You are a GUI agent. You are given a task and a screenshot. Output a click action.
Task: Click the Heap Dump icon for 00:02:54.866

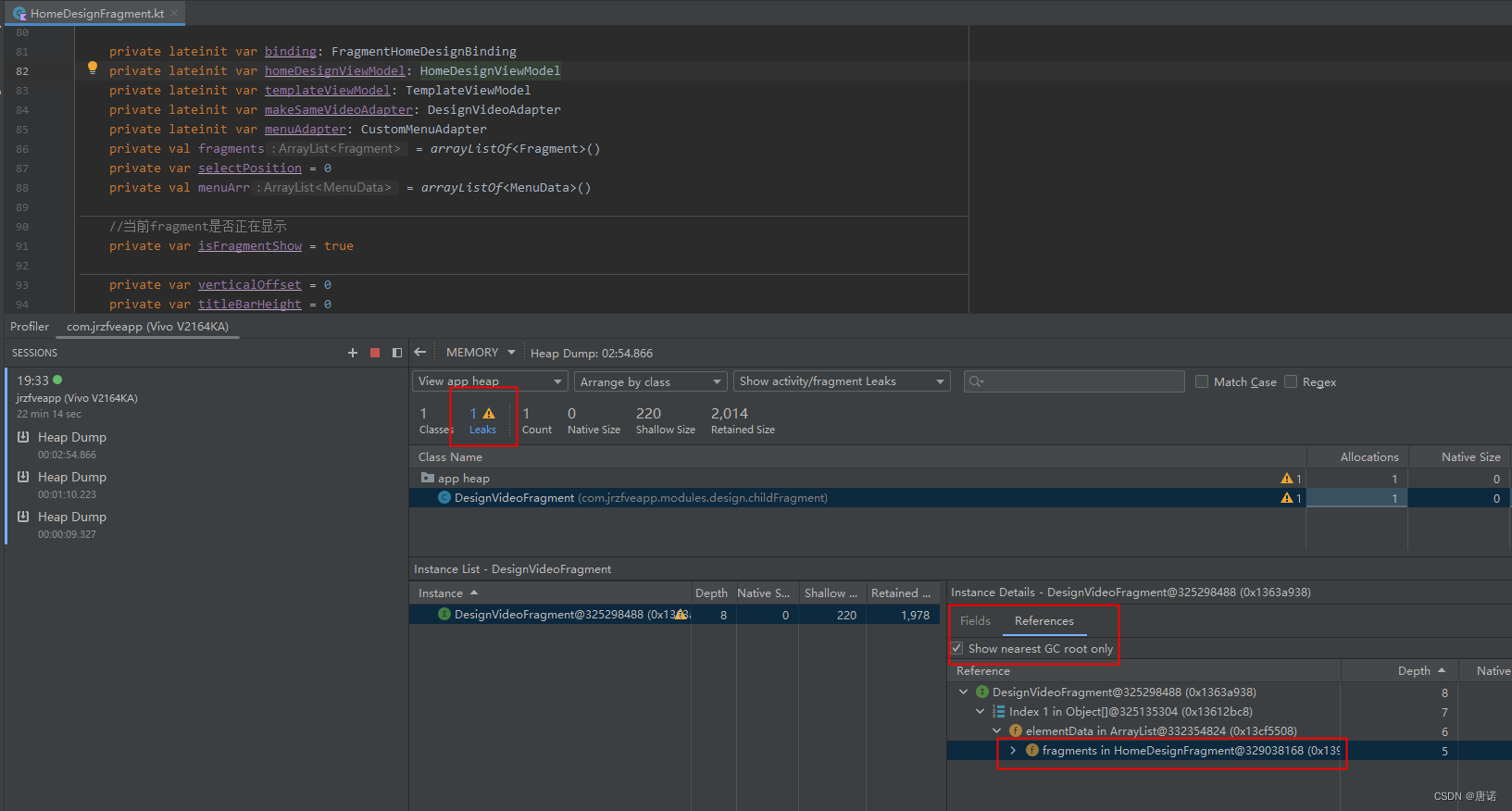(23, 436)
